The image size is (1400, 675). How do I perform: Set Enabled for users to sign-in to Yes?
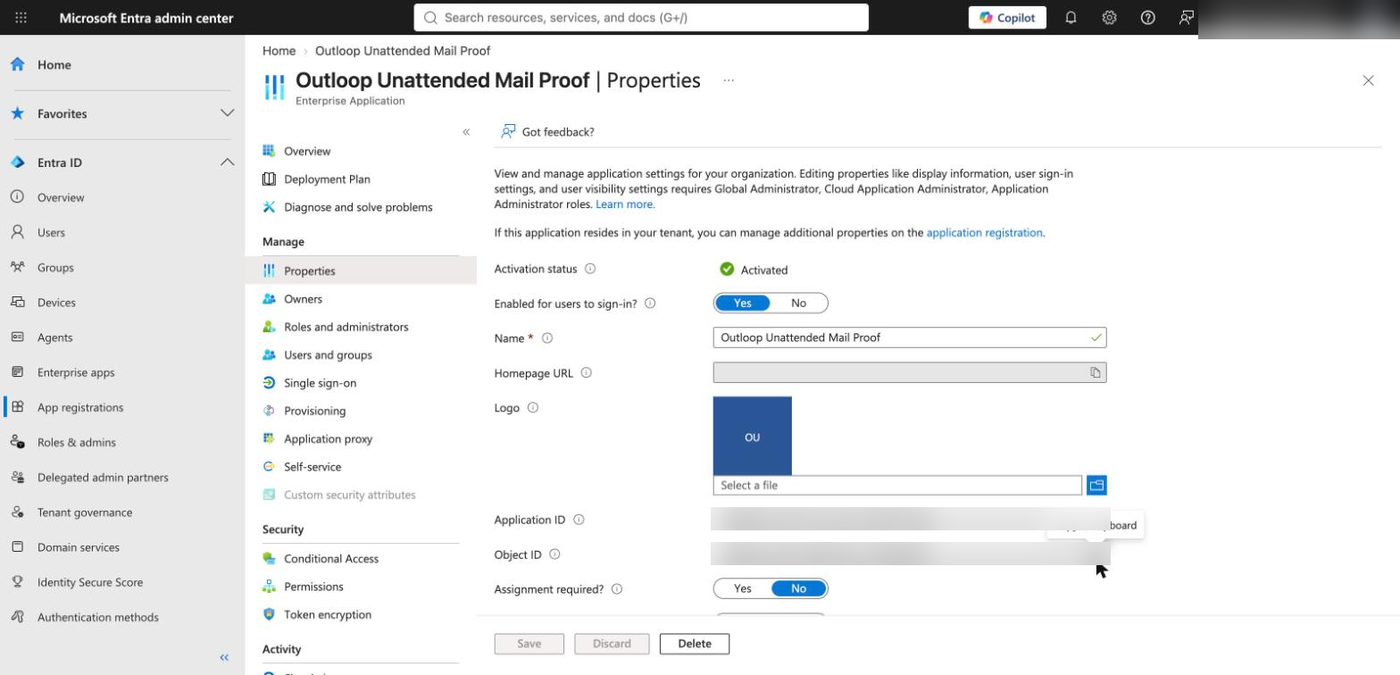click(x=743, y=303)
